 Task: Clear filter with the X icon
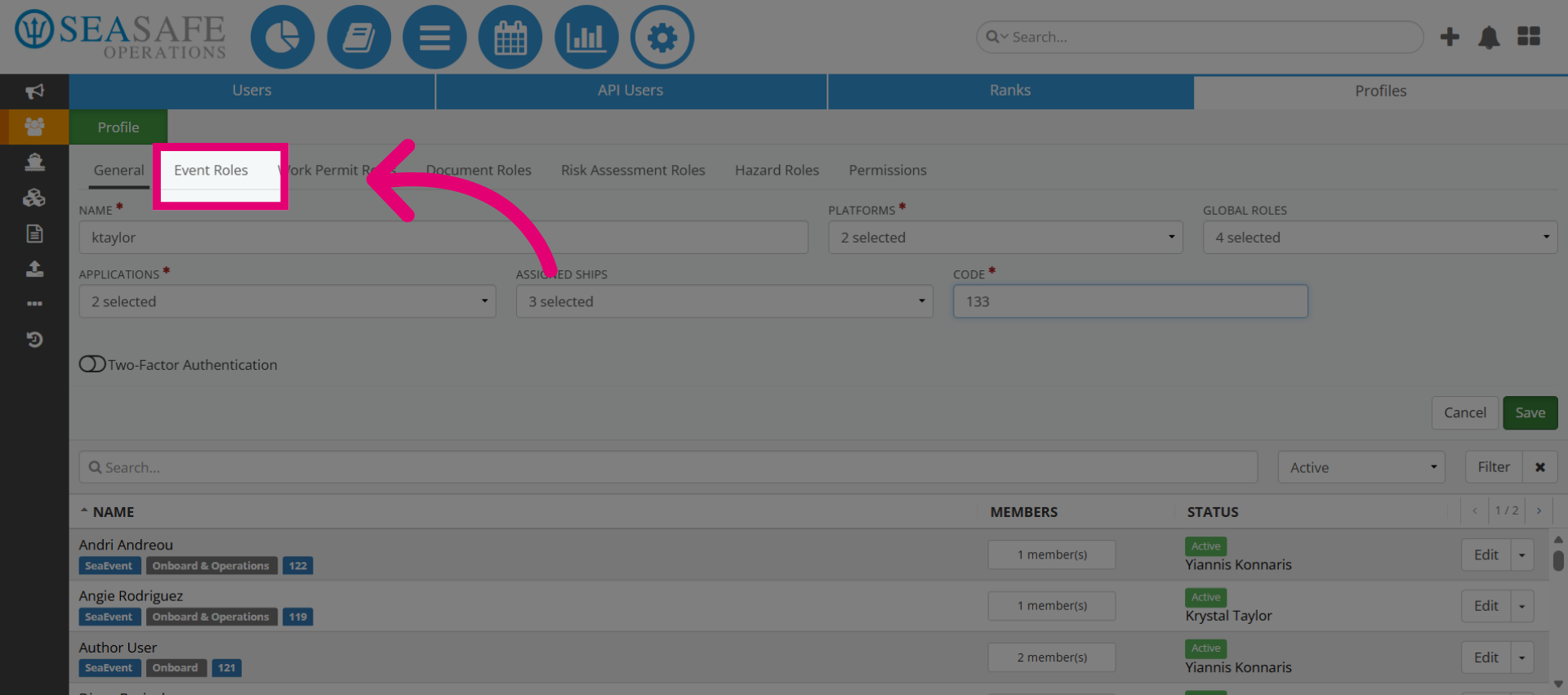tap(1539, 467)
